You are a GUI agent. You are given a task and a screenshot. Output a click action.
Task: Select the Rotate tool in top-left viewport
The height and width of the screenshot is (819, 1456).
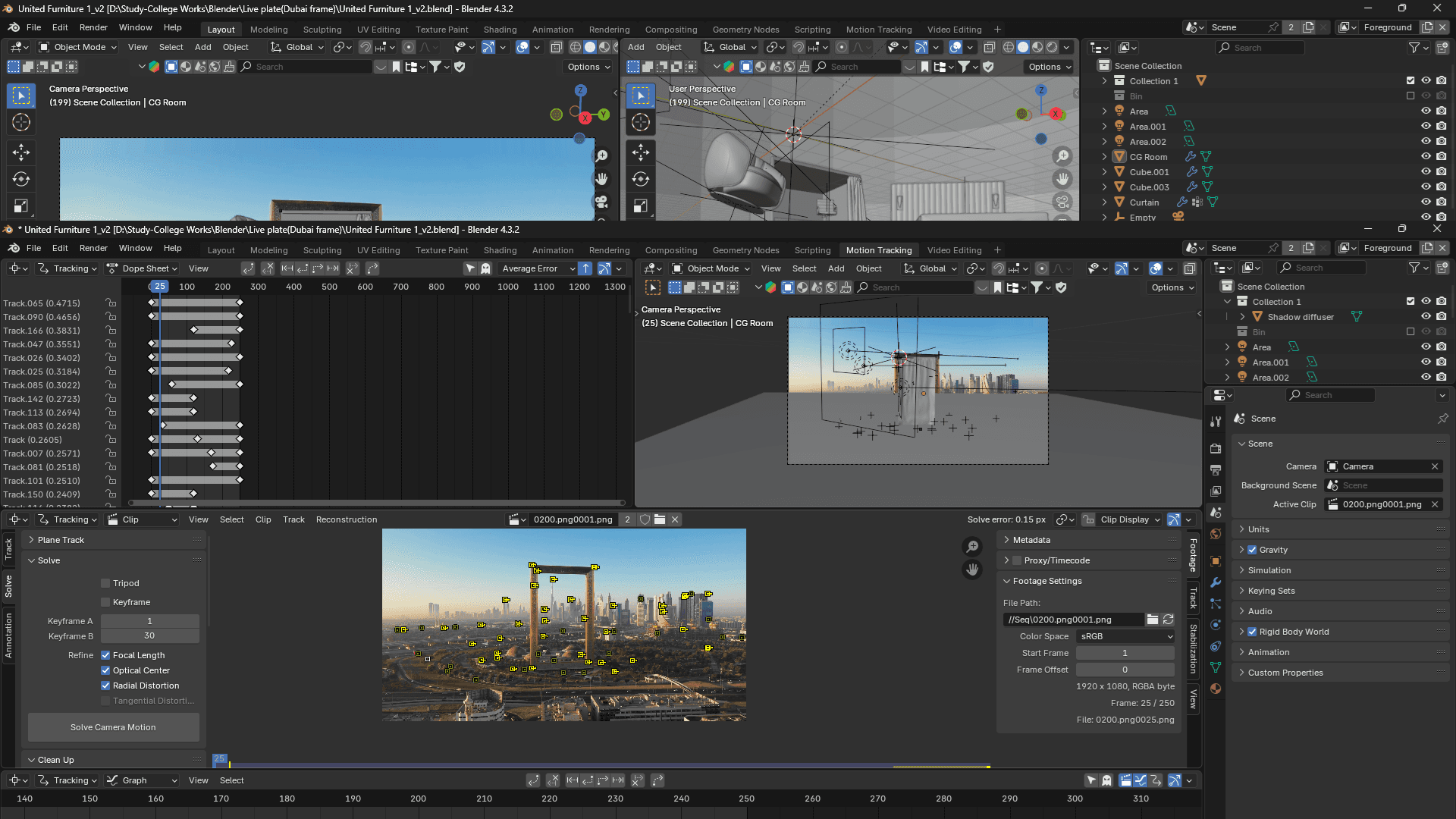click(x=21, y=180)
